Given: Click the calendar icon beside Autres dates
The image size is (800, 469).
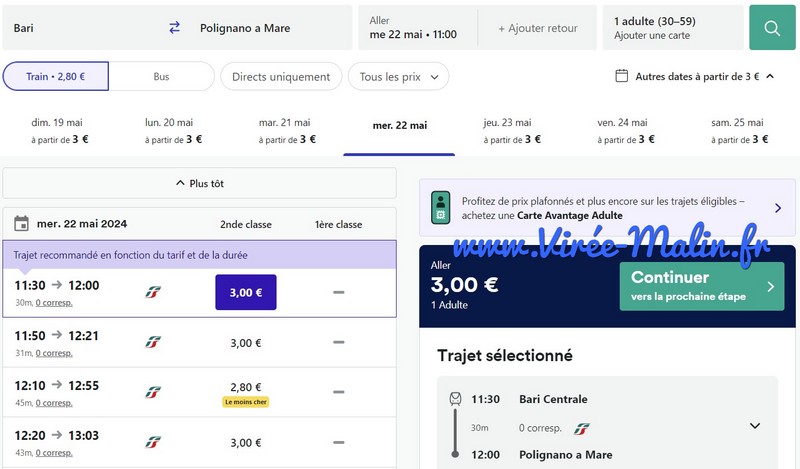Looking at the screenshot, I should tap(622, 76).
